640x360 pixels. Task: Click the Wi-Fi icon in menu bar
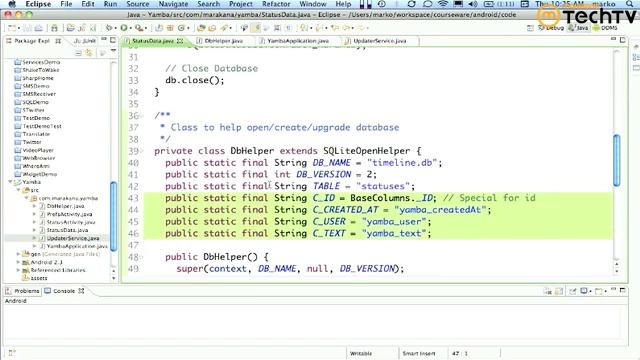point(442,4)
